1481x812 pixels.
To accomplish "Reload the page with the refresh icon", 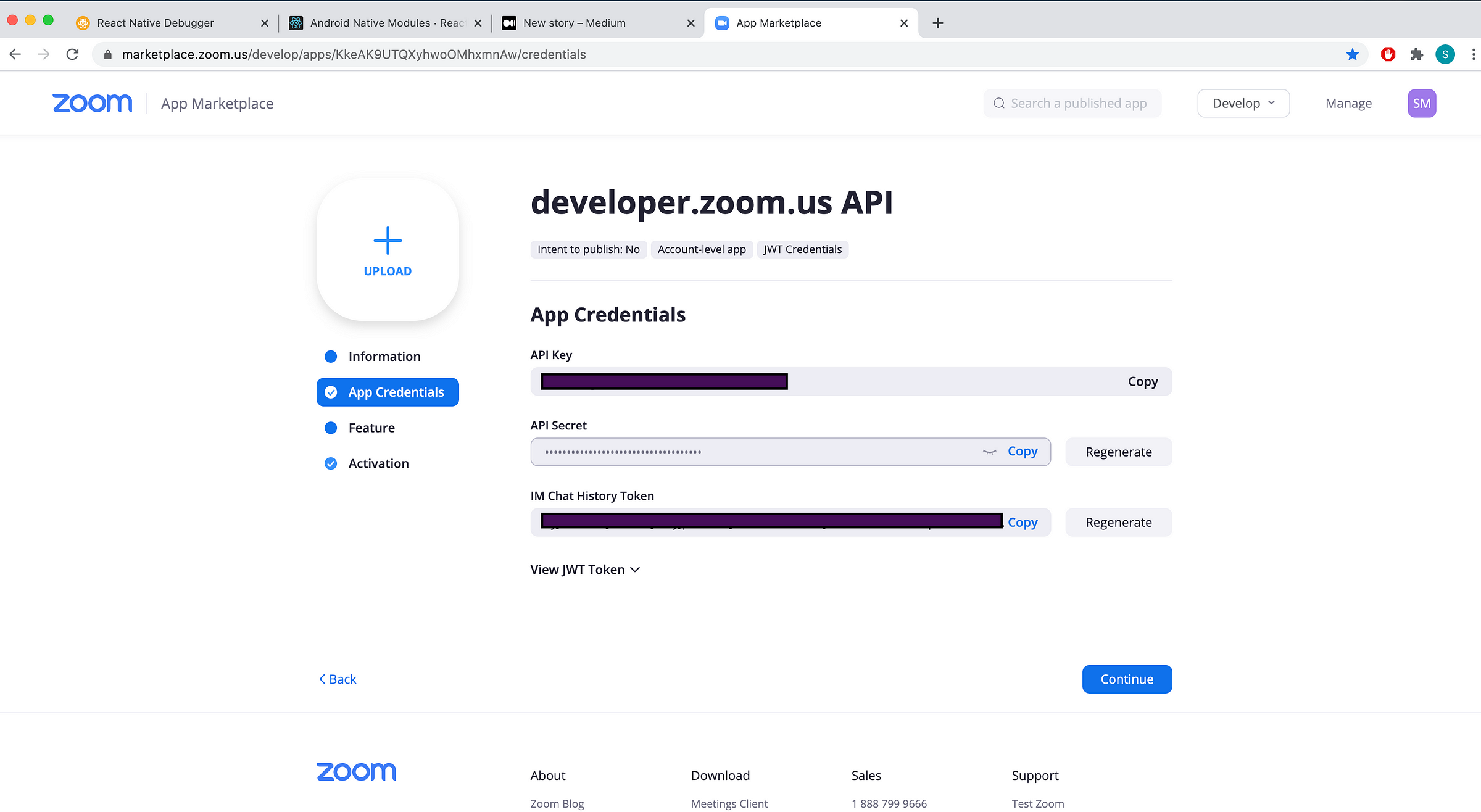I will (72, 54).
